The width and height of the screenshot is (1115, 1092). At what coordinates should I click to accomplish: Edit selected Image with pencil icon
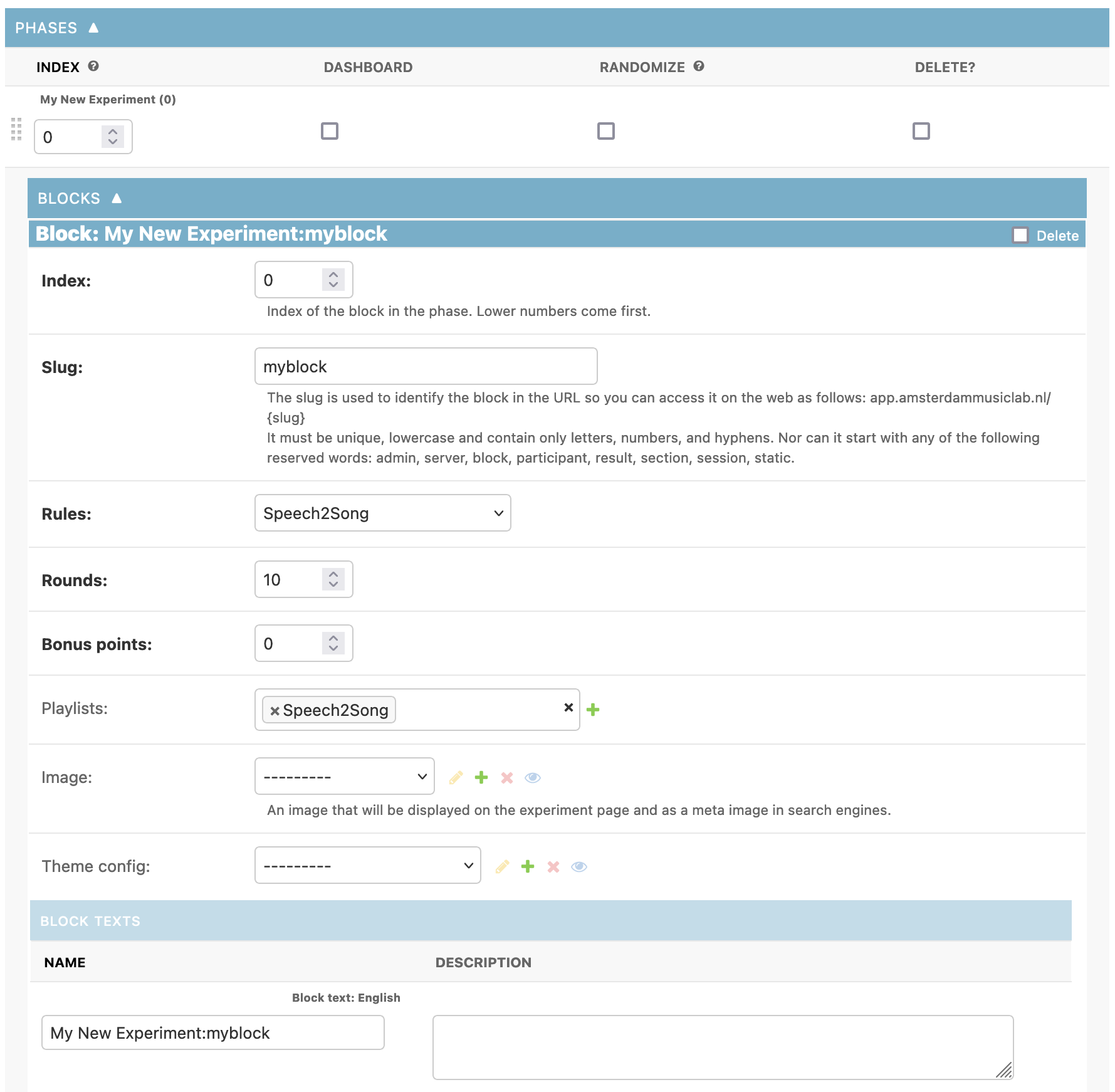[456, 778]
